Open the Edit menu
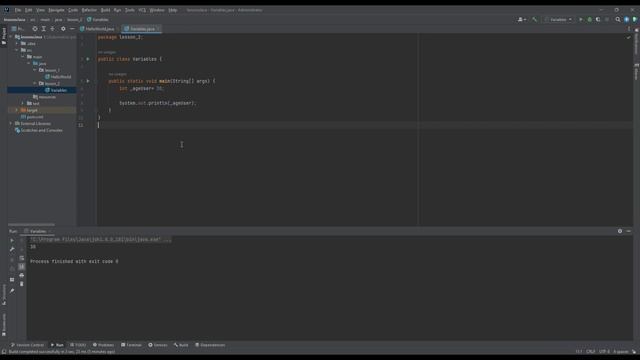Screen dimensions: 640x360 pyautogui.click(x=29, y=10)
